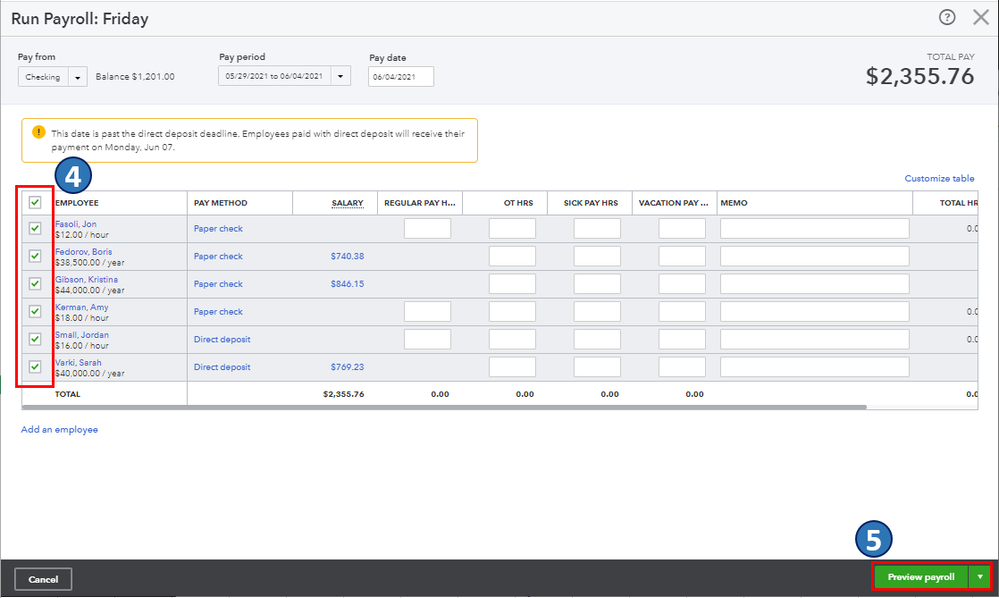The image size is (999, 598).
Task: Click Regular Pay hours field for Fasoli, Jon
Action: click(427, 229)
